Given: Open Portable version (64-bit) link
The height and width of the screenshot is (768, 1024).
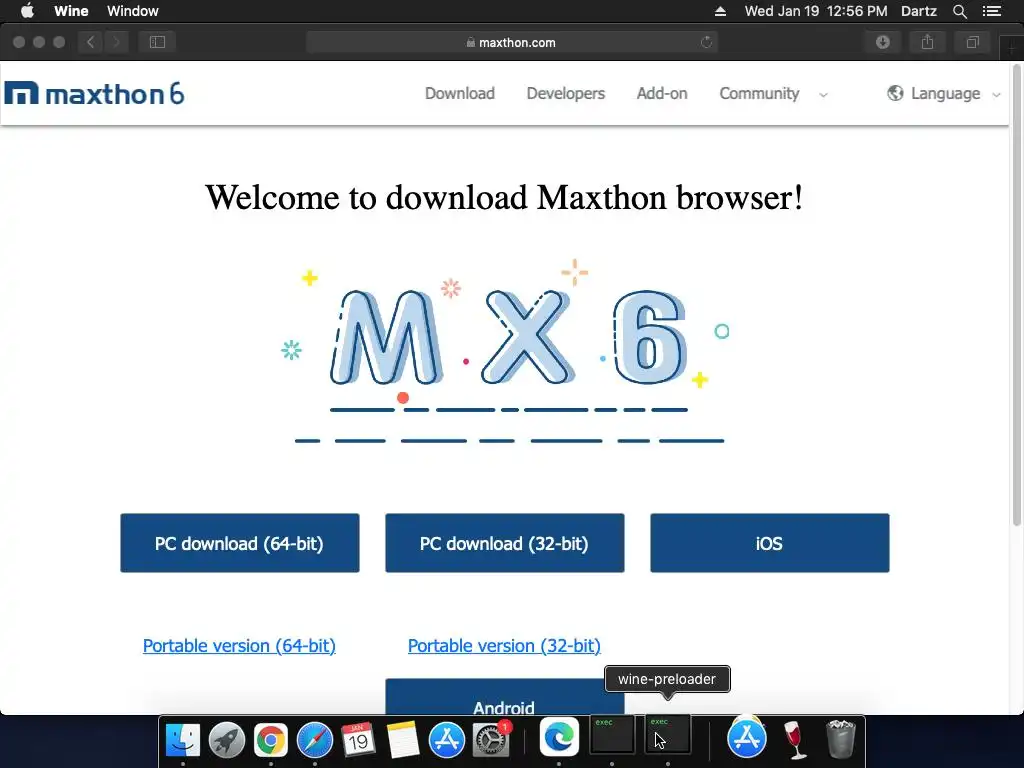Looking at the screenshot, I should pos(239,646).
